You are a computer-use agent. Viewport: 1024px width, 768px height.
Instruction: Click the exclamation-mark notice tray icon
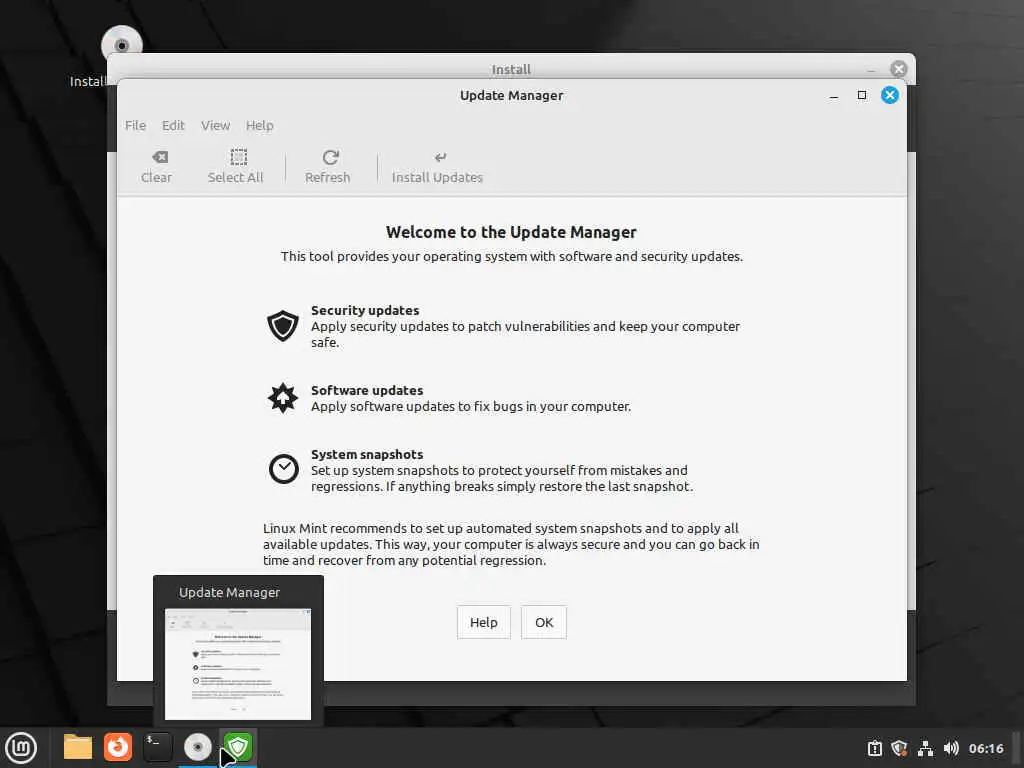[874, 748]
